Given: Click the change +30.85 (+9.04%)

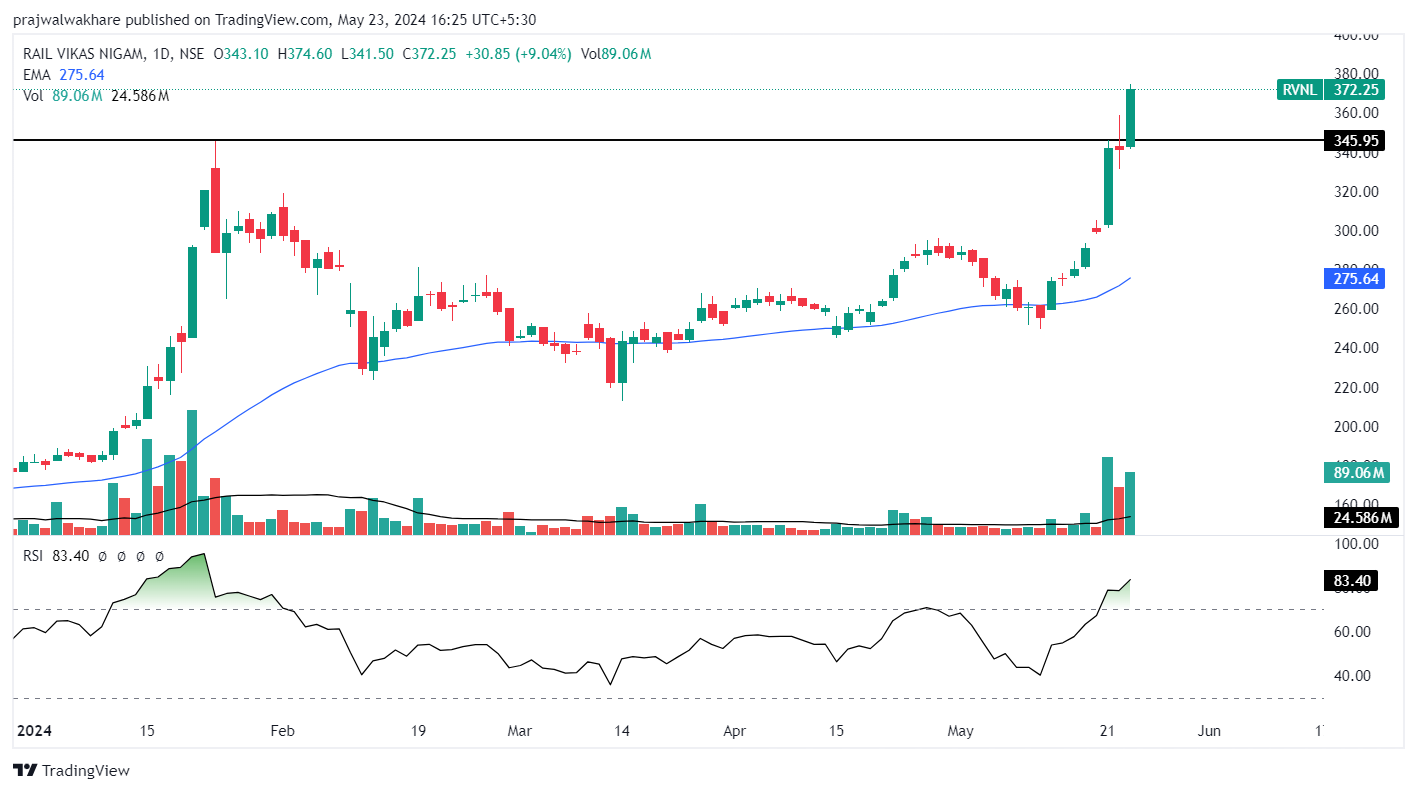Looking at the screenshot, I should click(x=518, y=54).
